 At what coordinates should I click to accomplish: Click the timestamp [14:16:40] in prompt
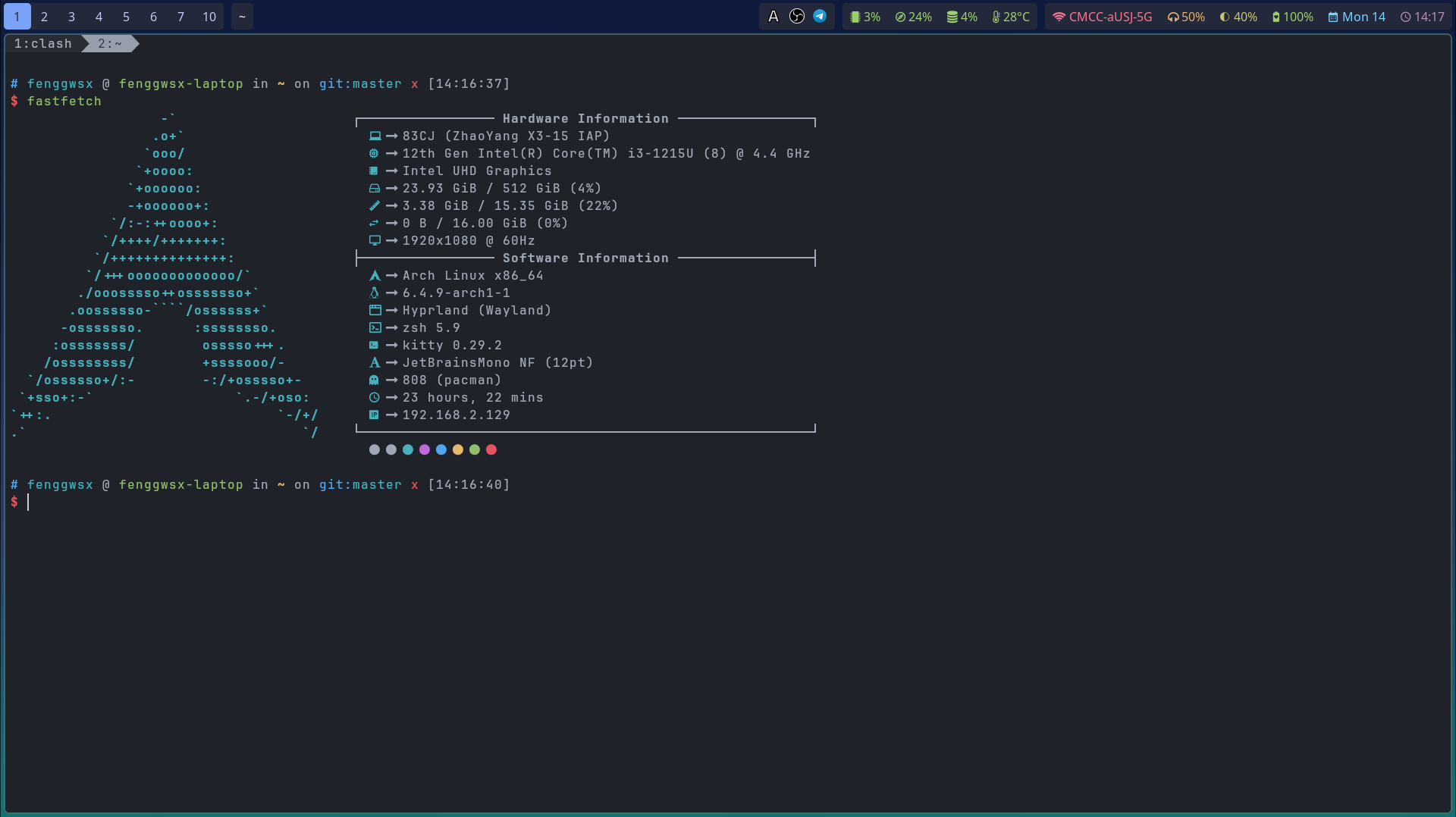(469, 485)
